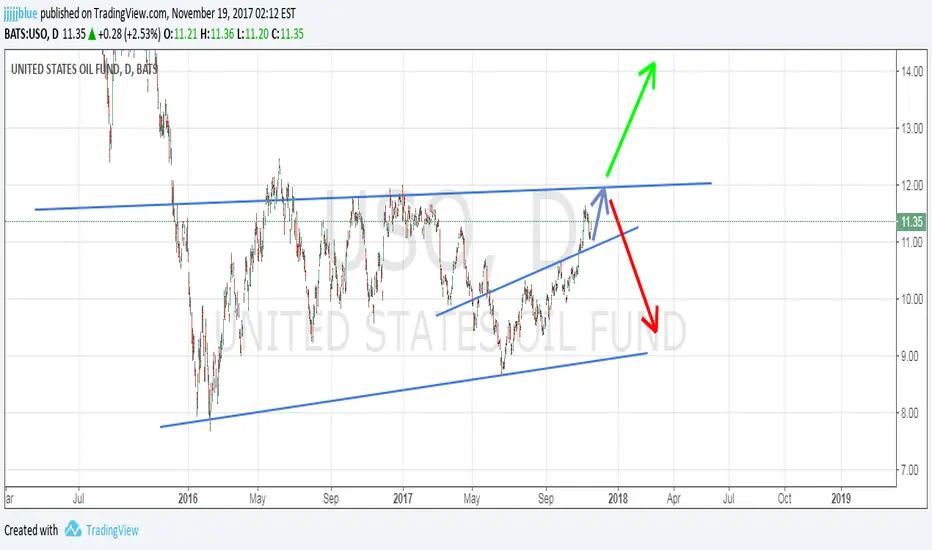Click the TradingView logo icon

(73, 529)
